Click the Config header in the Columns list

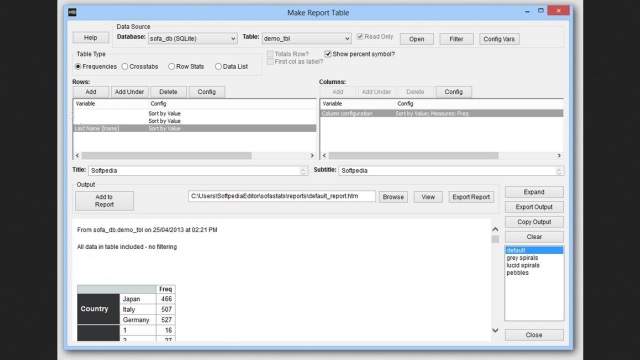coord(405,104)
